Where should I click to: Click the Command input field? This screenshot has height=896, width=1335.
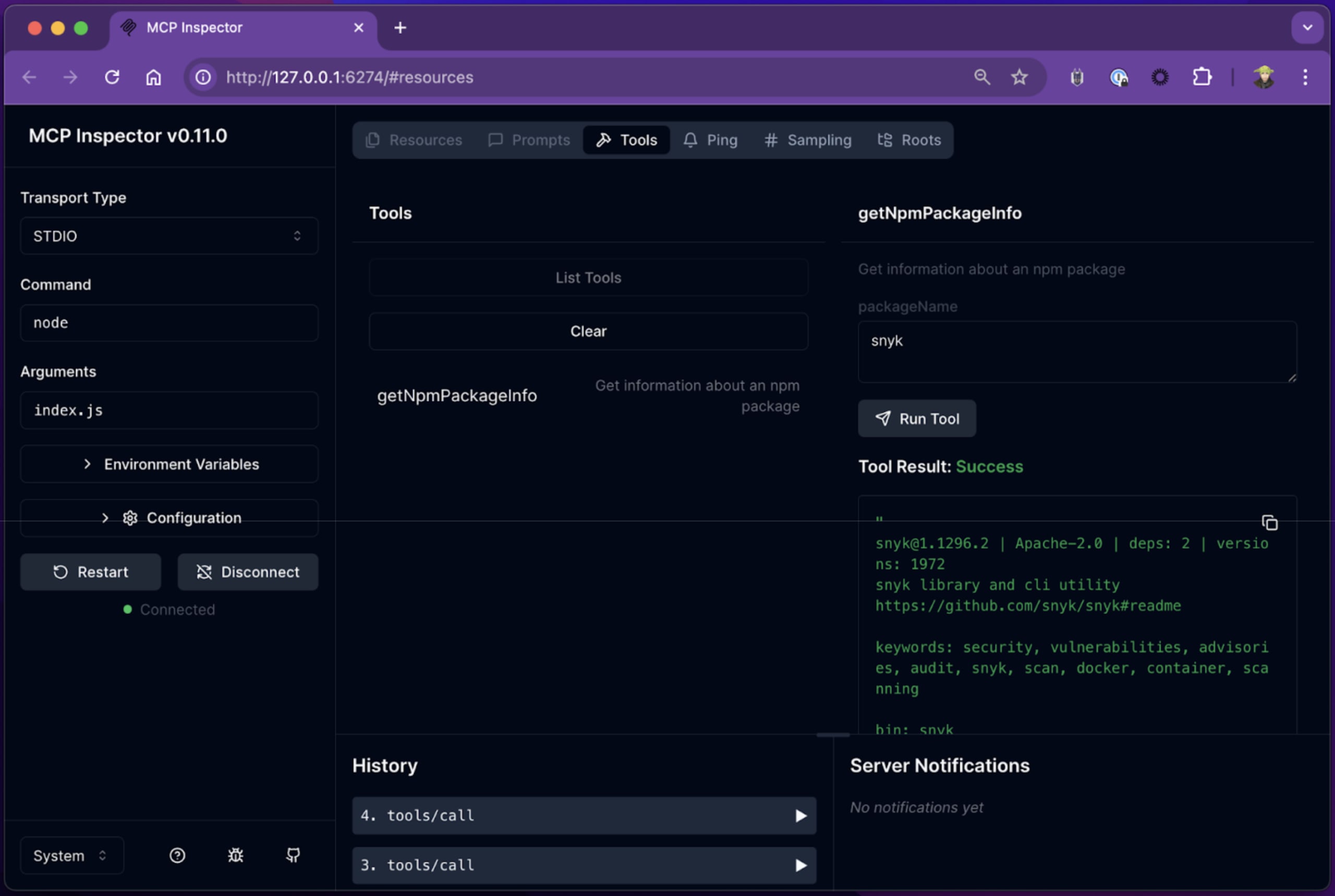point(169,323)
